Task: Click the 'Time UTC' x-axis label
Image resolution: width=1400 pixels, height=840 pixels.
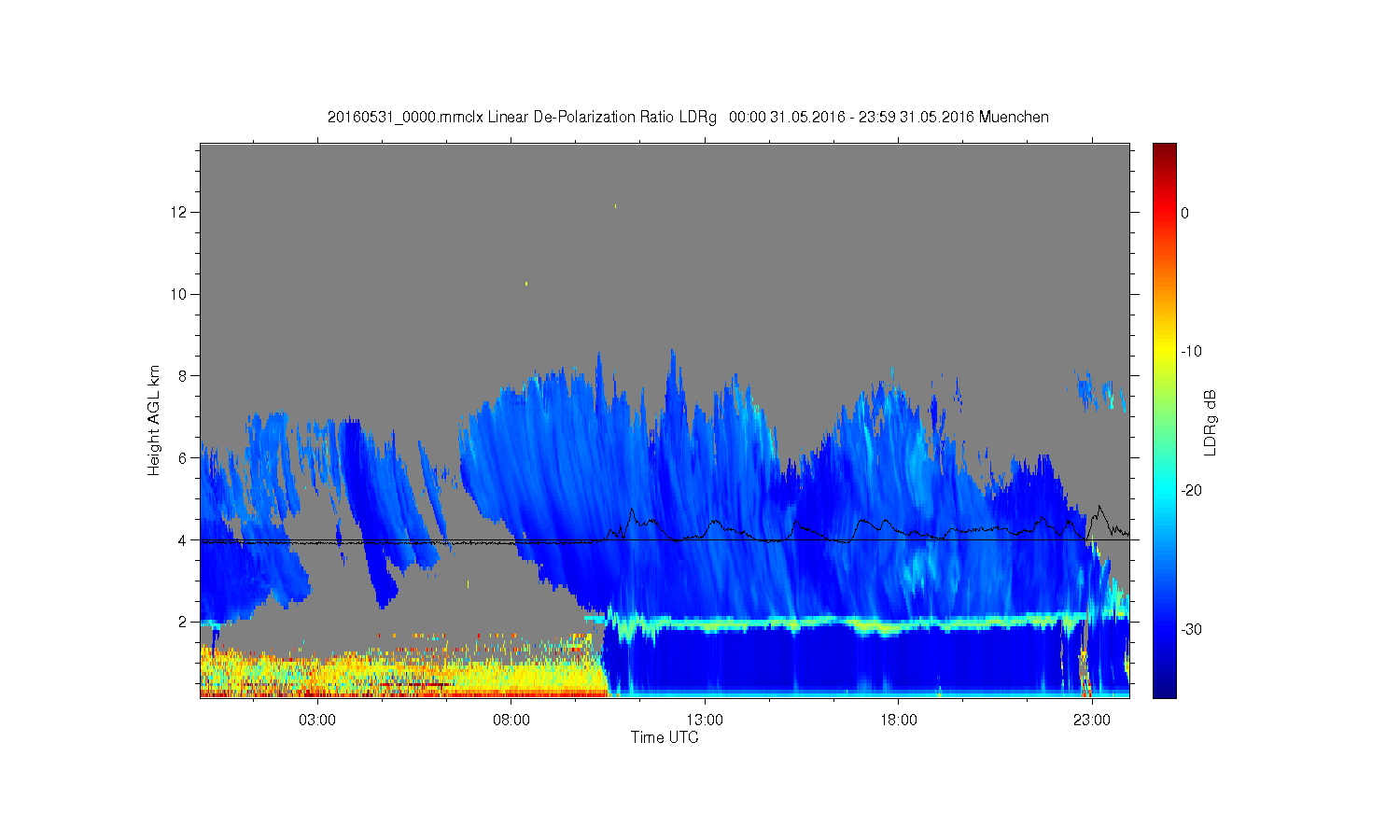Action: (665, 737)
